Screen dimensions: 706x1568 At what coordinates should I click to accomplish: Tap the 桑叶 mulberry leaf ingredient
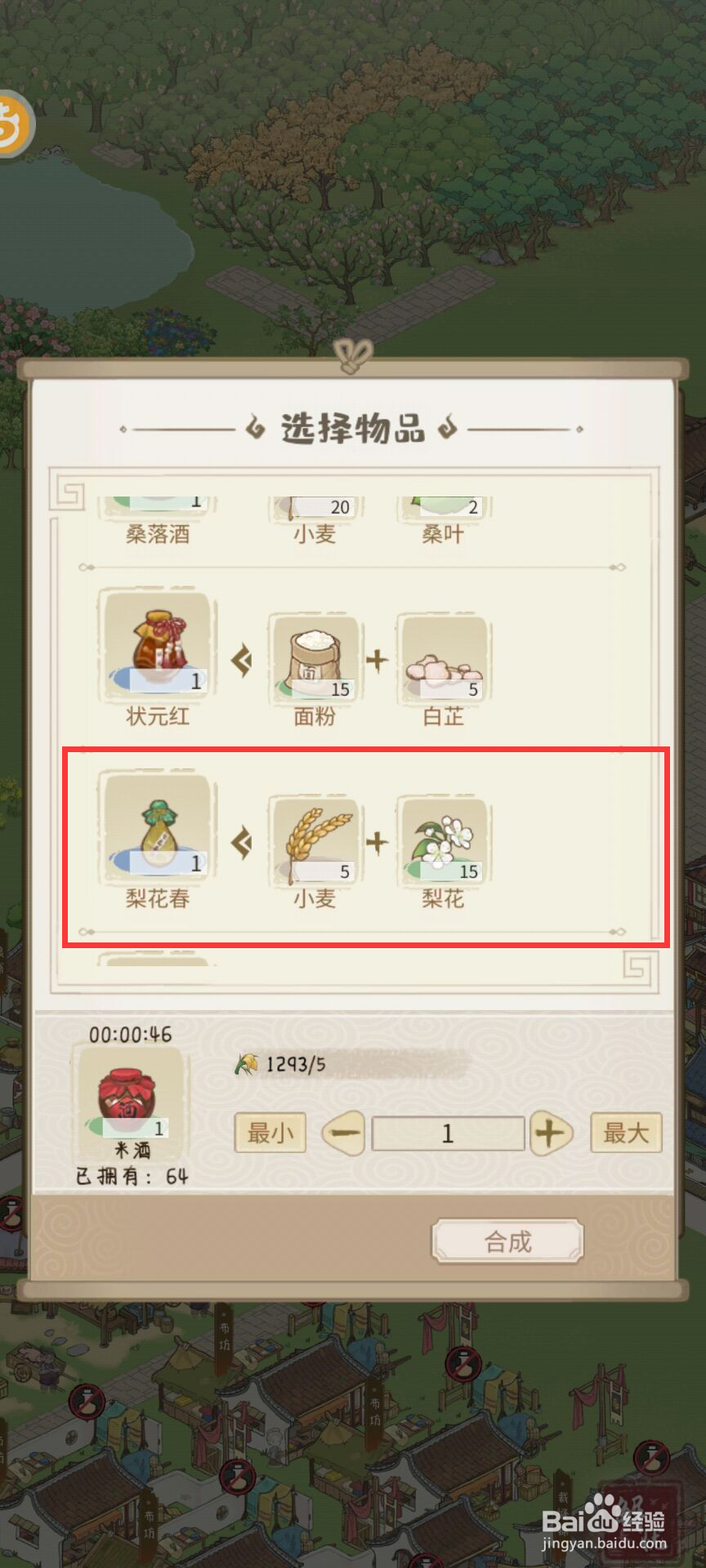(x=443, y=518)
